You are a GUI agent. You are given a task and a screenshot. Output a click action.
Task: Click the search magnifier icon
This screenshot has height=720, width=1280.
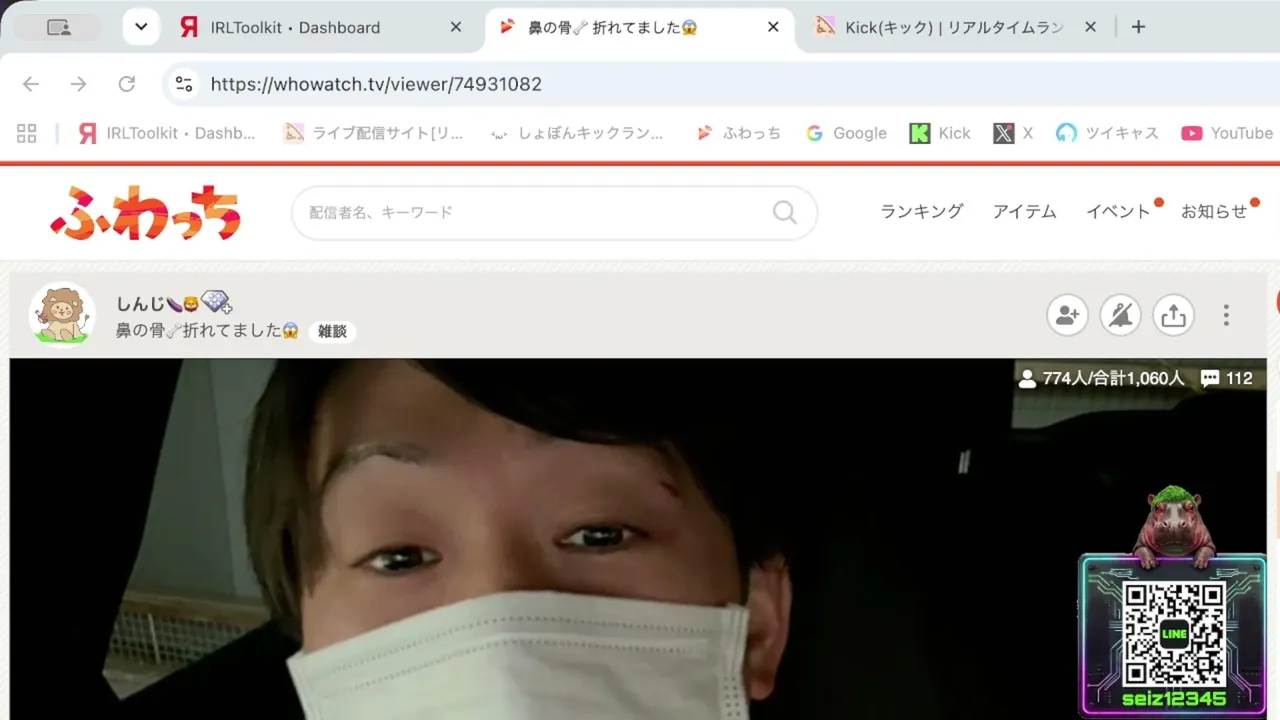point(785,212)
